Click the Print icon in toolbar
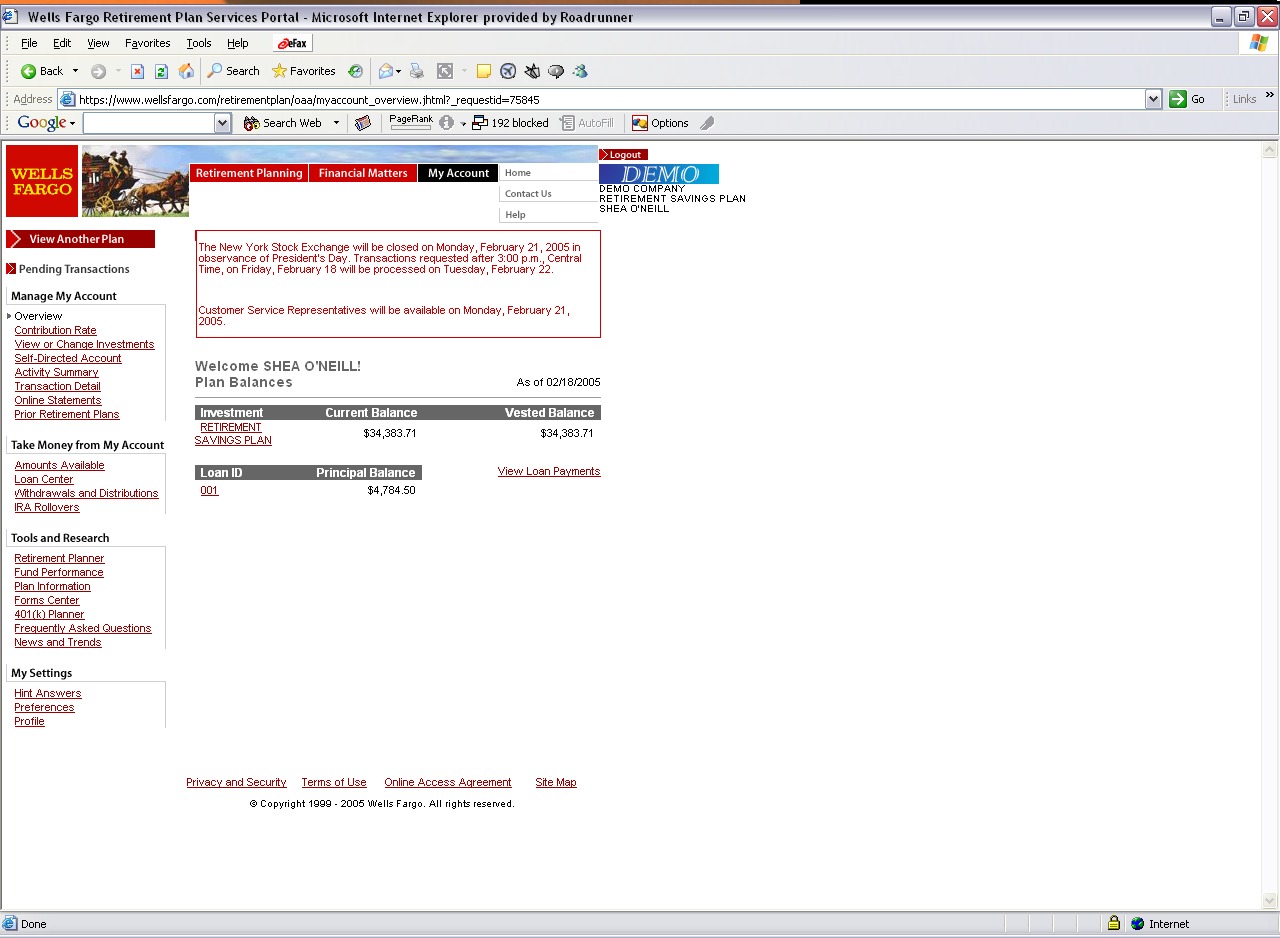 click(417, 71)
